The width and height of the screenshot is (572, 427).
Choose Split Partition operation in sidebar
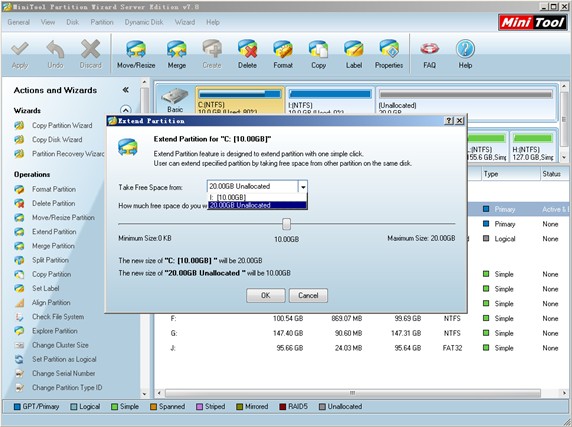(x=42, y=260)
